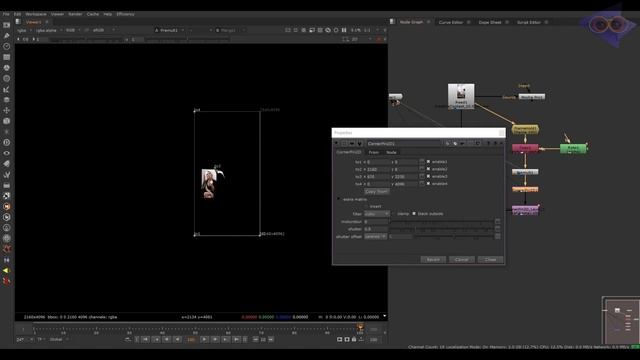Click the play forward button on timeline
Viewport: 640px width, 360px height.
204,340
